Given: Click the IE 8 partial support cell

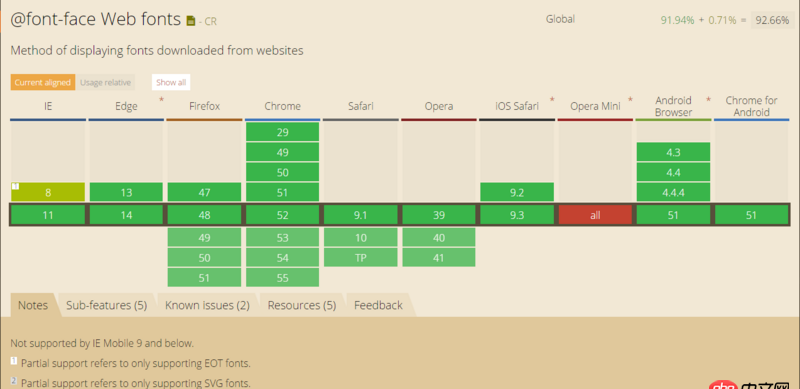Looking at the screenshot, I should [48, 192].
